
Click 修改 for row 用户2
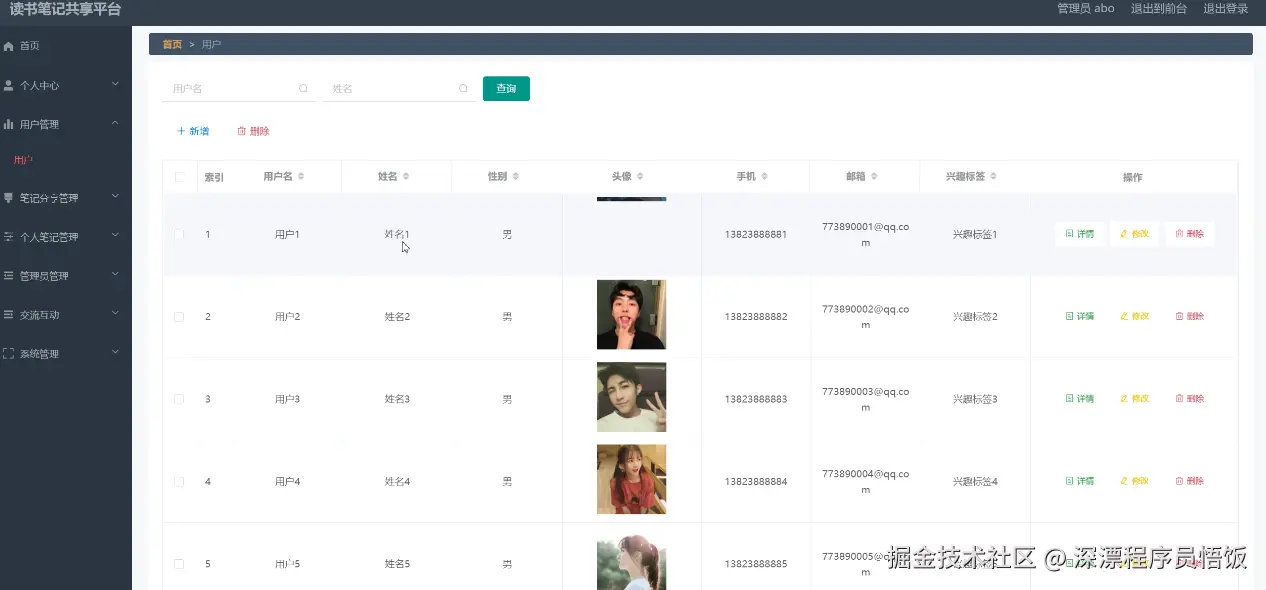[x=1134, y=316]
